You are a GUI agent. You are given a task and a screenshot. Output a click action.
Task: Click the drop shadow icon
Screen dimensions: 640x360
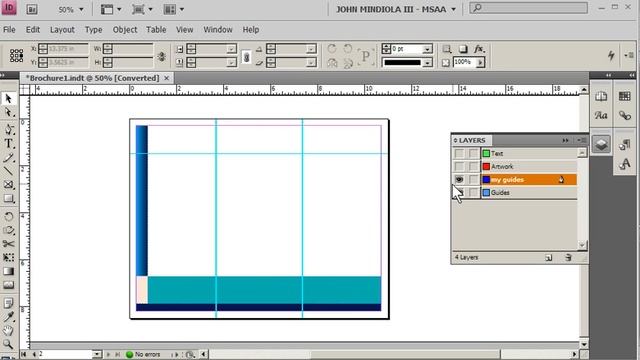point(463,49)
